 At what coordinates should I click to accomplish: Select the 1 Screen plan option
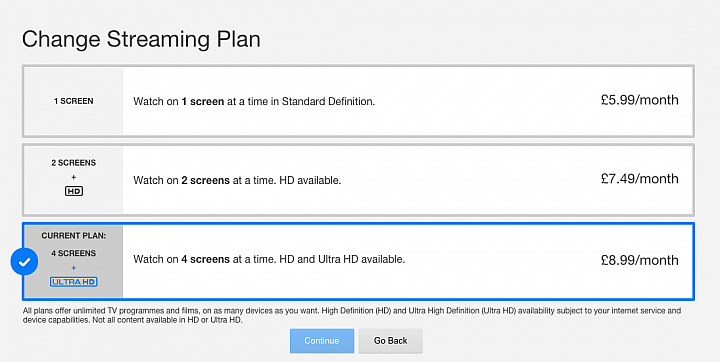(358, 101)
